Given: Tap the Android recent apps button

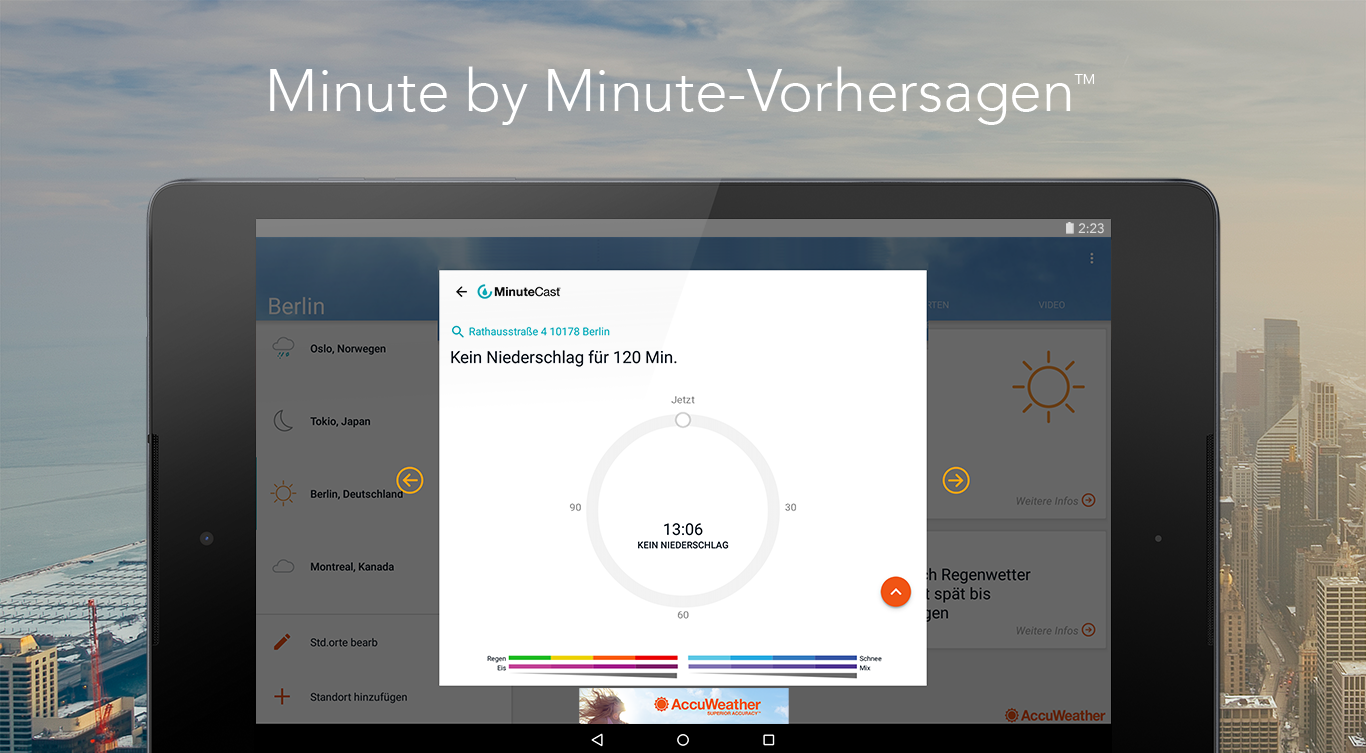Looking at the screenshot, I should point(768,740).
